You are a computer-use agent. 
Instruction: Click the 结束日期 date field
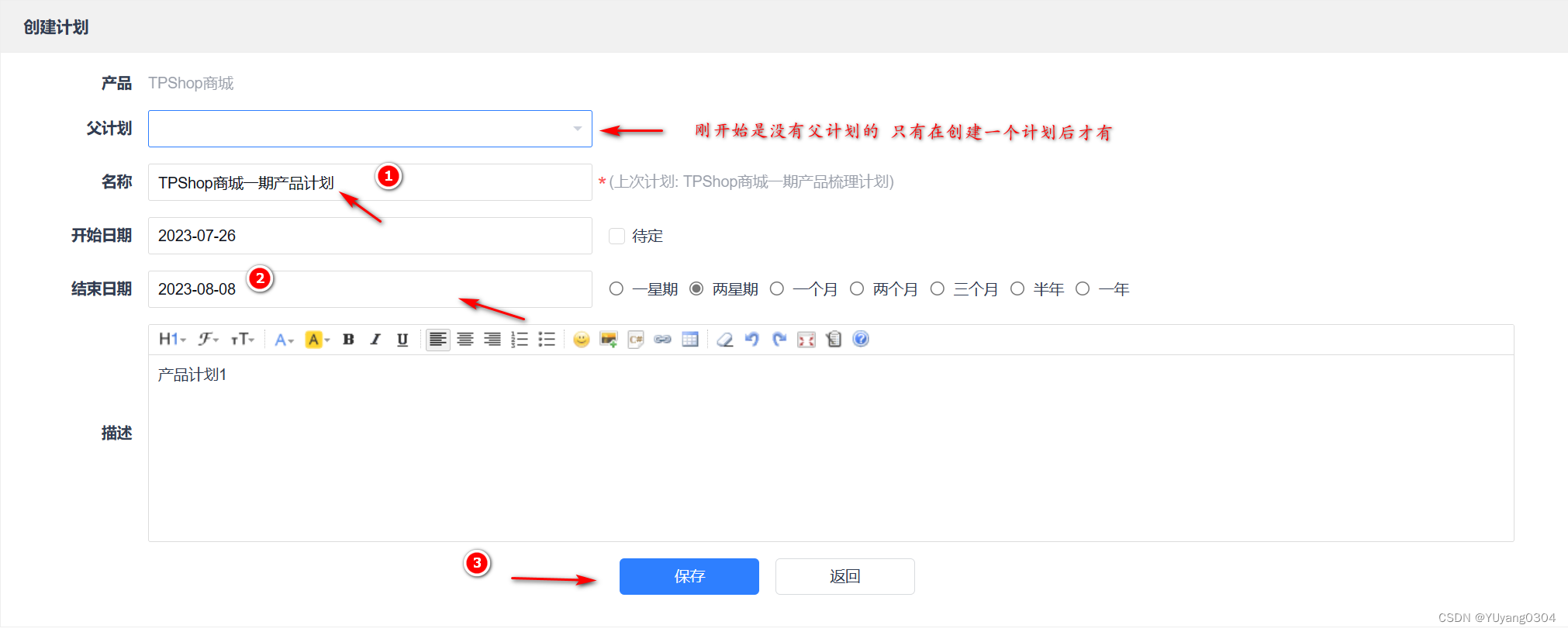(370, 289)
